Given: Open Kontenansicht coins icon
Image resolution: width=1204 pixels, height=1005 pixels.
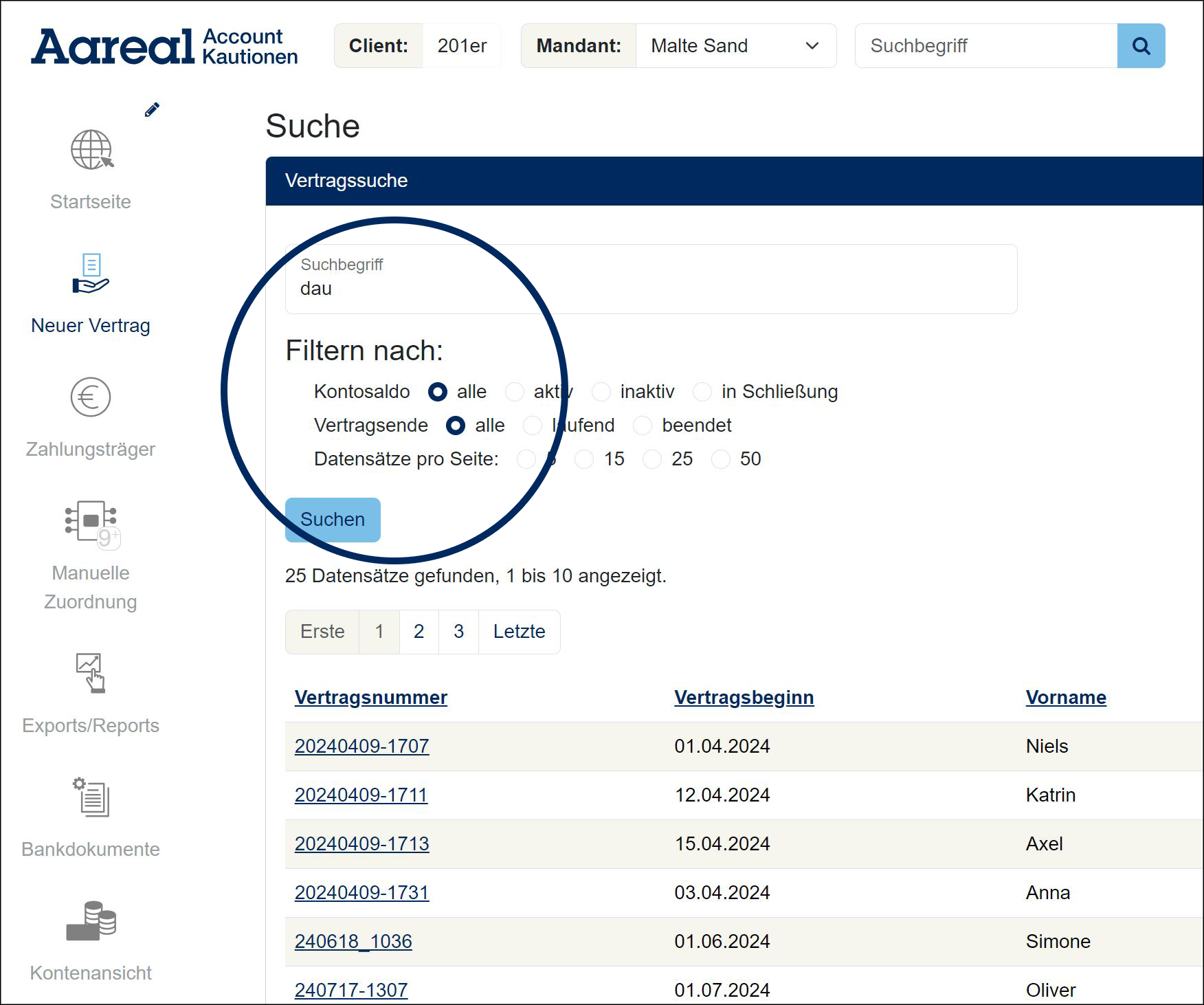Looking at the screenshot, I should point(91,920).
